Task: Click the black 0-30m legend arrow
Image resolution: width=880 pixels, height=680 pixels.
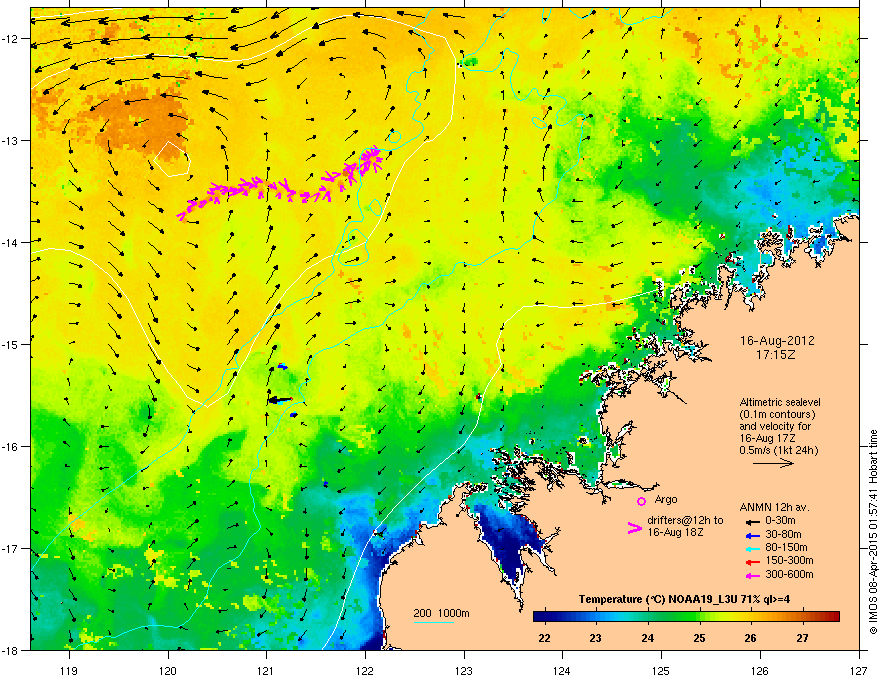Action: [752, 521]
